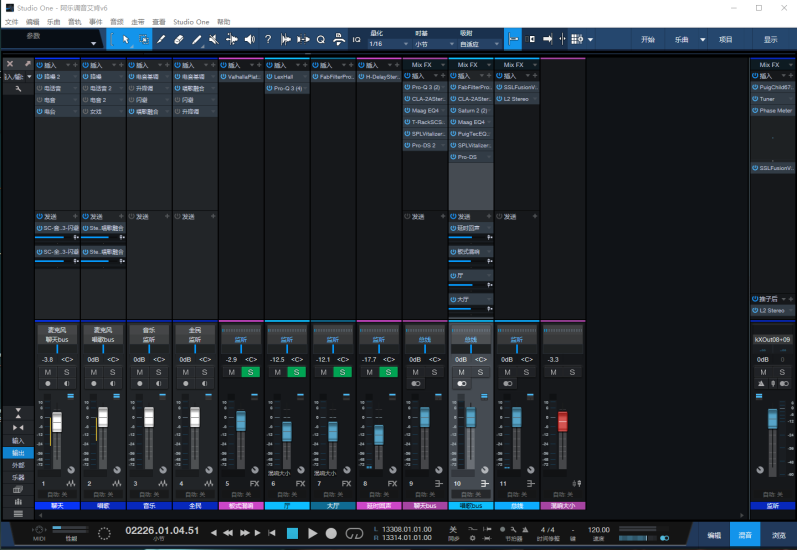This screenshot has width=797, height=550.
Task: Open mixer settings wrench icon
Action: pyautogui.click(x=18, y=88)
